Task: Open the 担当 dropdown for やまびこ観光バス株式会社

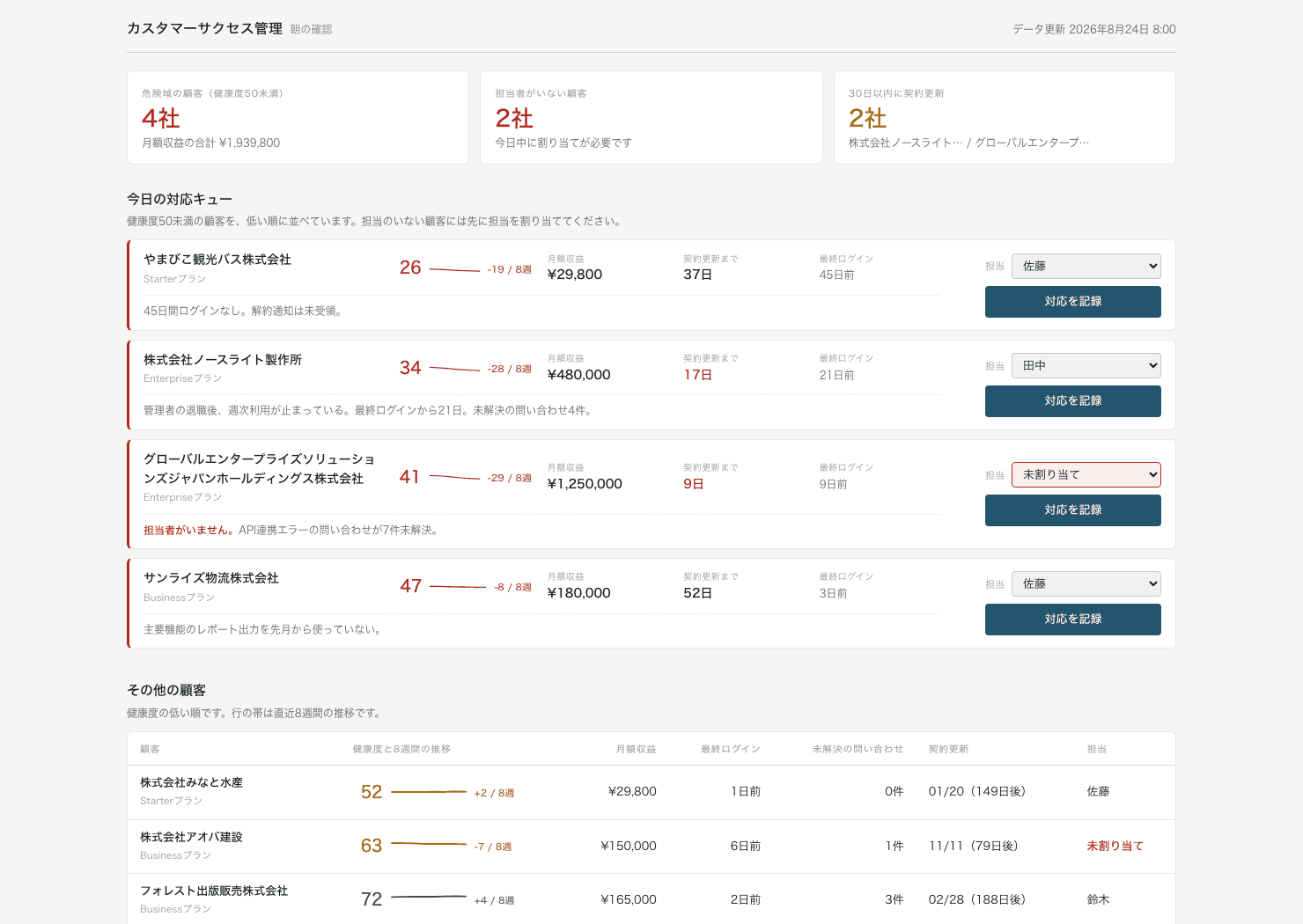Action: click(1086, 266)
